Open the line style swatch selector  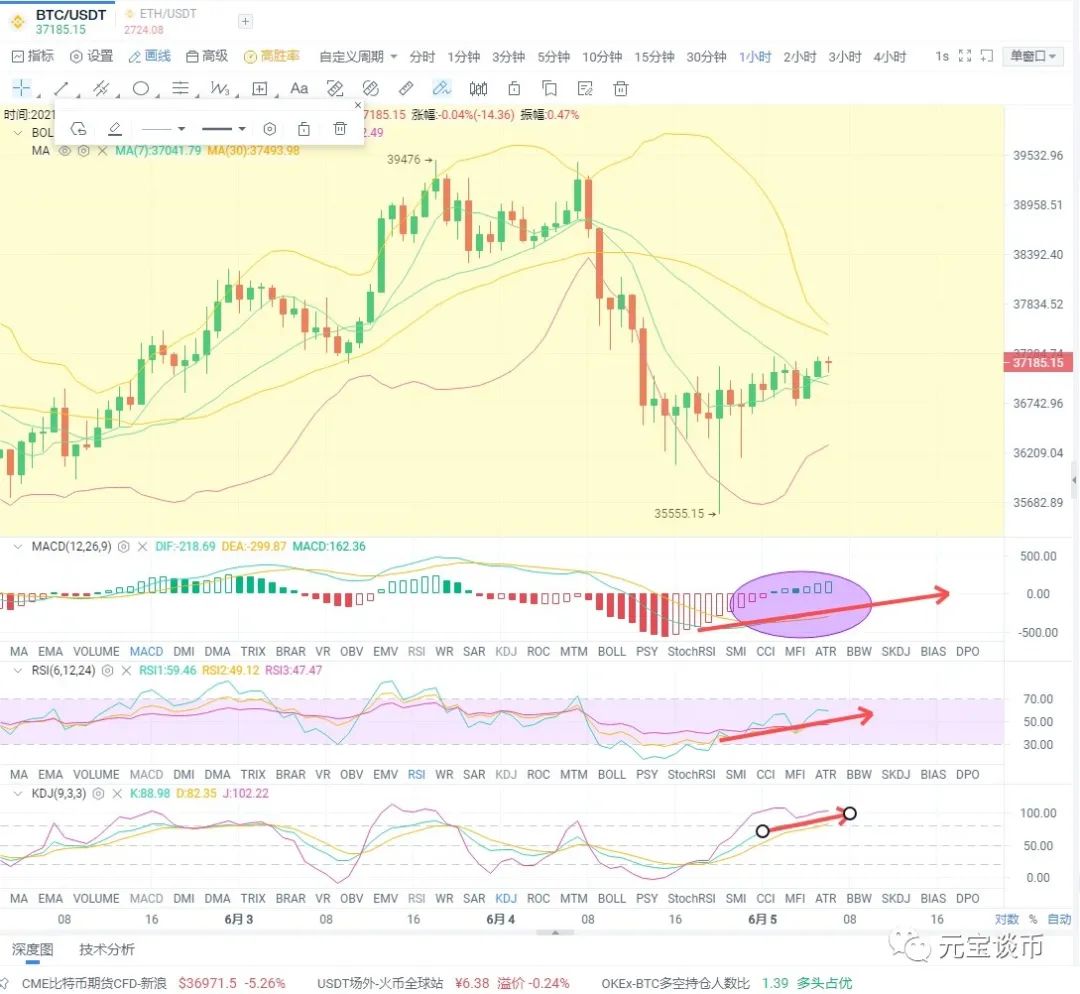click(163, 128)
